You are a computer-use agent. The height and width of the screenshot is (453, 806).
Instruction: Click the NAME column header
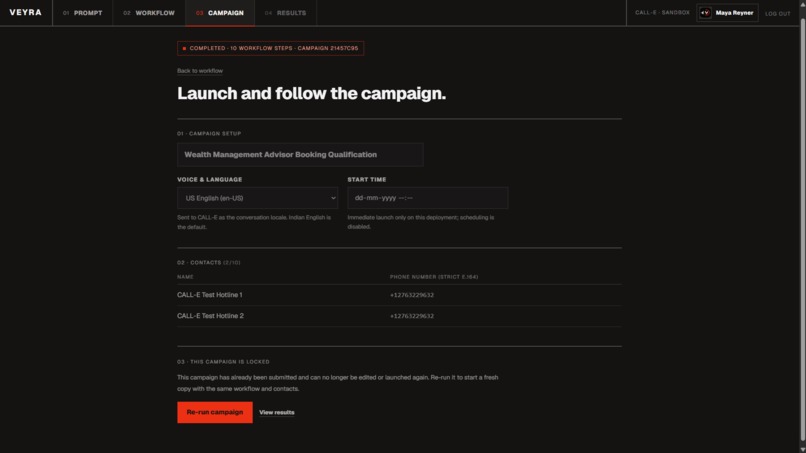pyautogui.click(x=186, y=277)
